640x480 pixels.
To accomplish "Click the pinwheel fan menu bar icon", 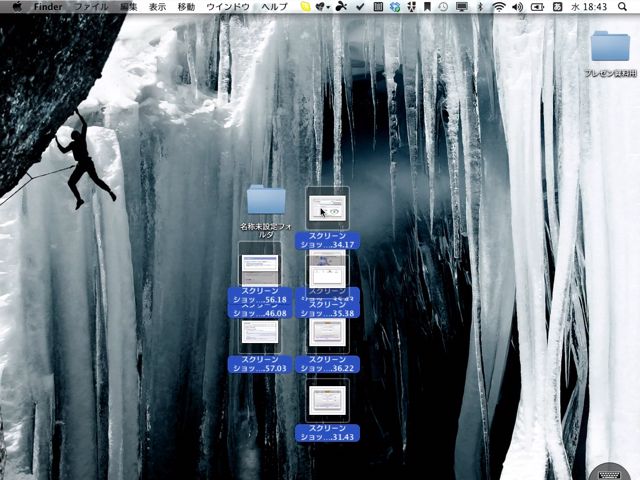I will 341,7.
